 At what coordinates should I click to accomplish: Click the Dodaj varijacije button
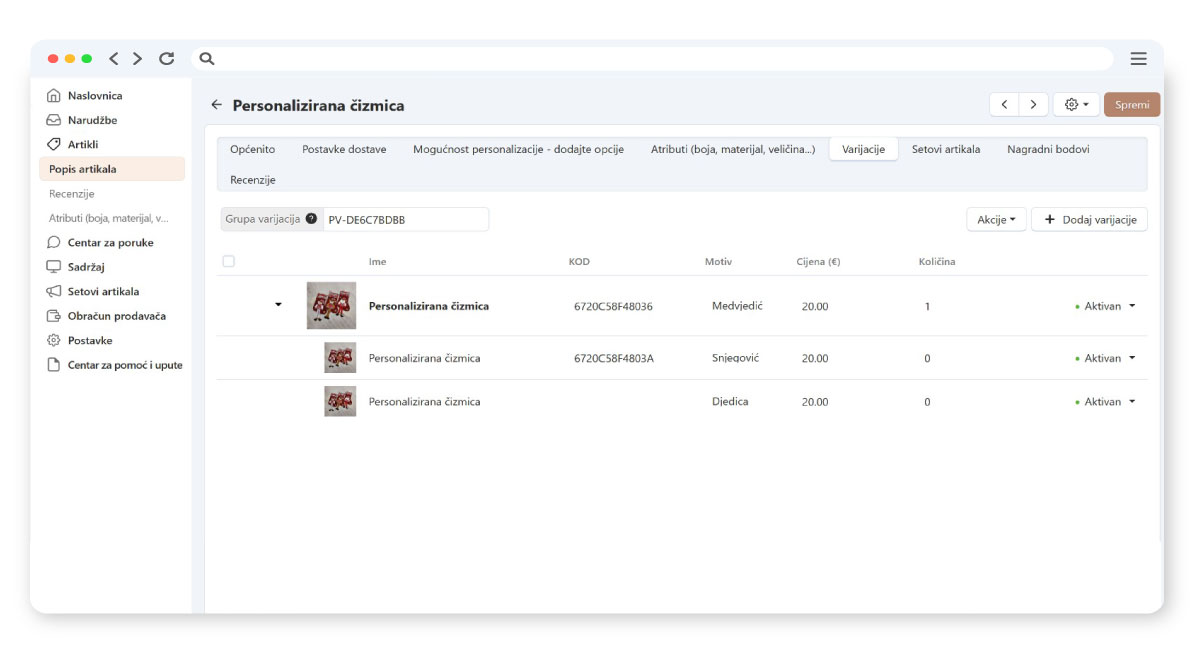[1089, 220]
